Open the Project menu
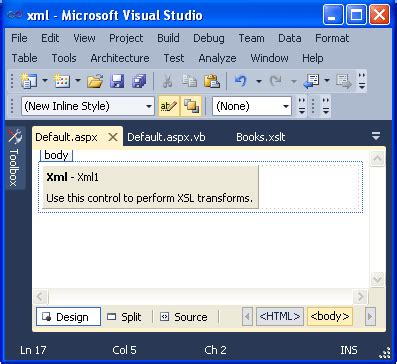Image resolution: width=397 pixels, height=364 pixels. pos(126,38)
